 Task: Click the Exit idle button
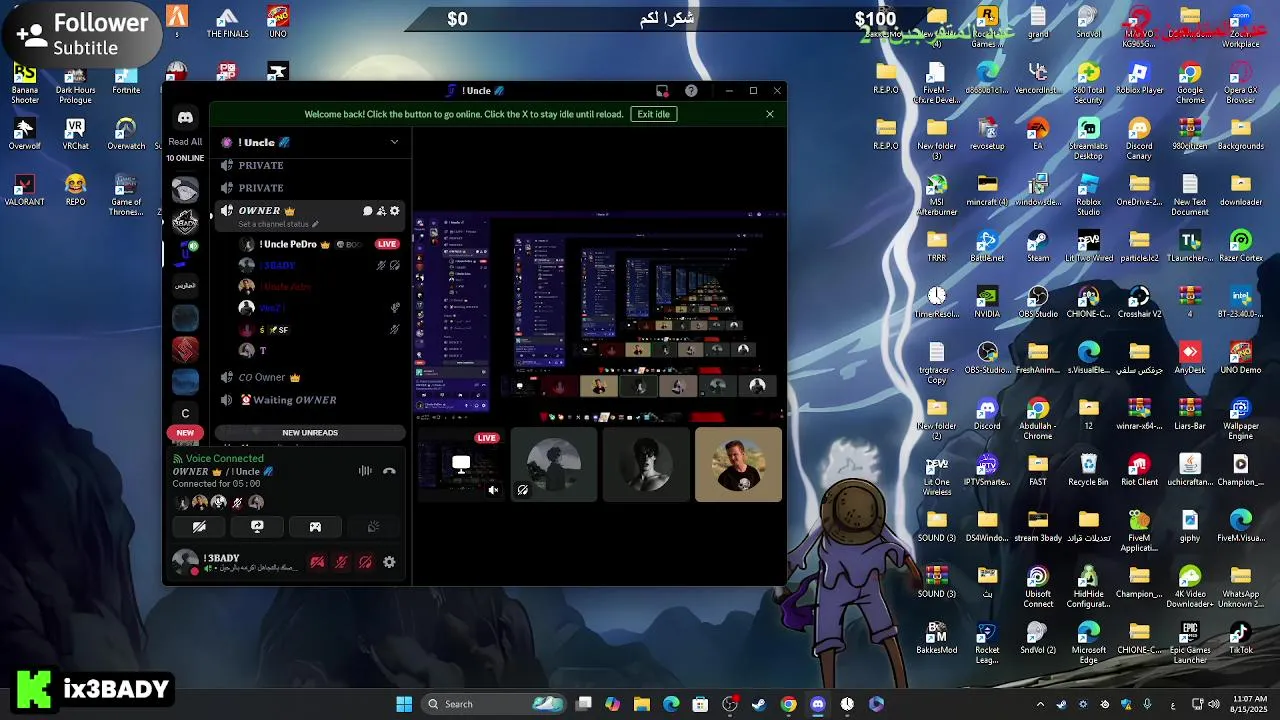[x=654, y=114]
